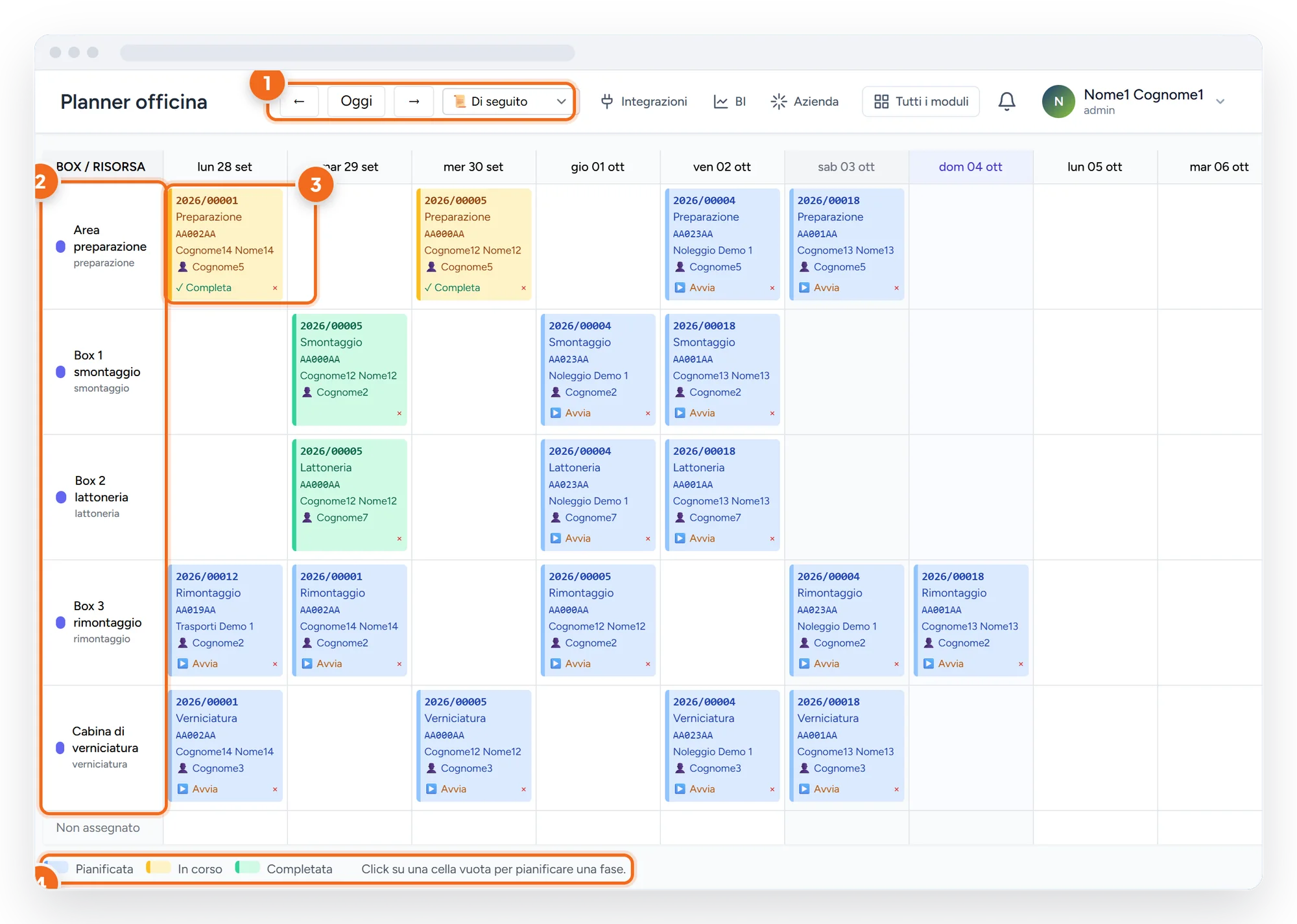This screenshot has height=924, width=1297.
Task: Complete Preparazione 2026/00001 on lun 28 set
Action: point(204,288)
